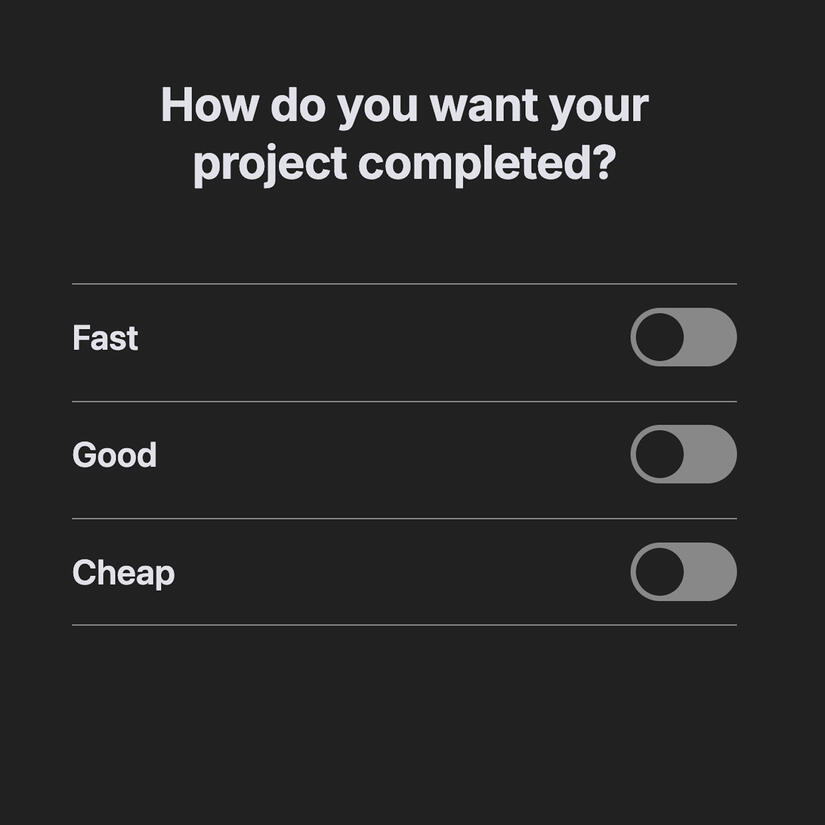The image size is (825, 825).
Task: Click the "Cheap" label text
Action: coord(123,573)
